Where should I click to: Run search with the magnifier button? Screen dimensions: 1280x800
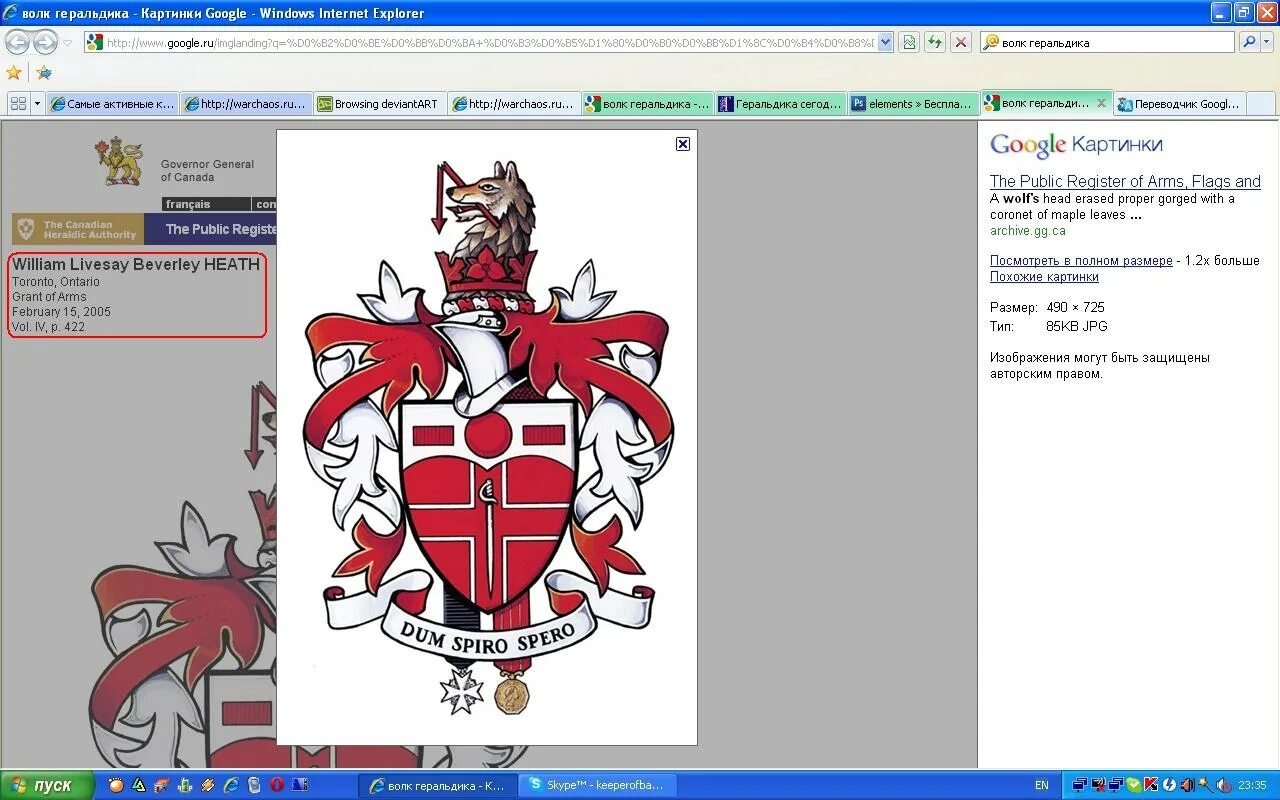coord(1249,42)
